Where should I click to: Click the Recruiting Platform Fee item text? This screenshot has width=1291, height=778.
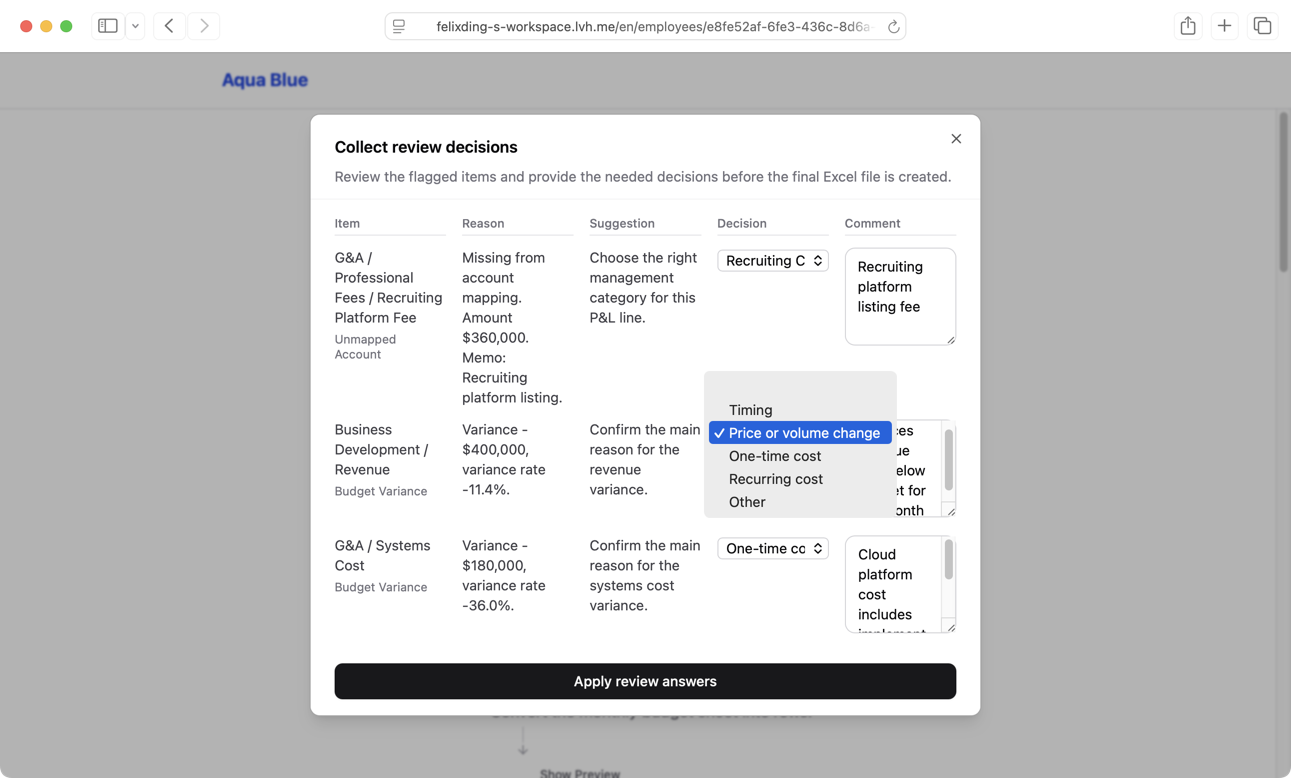point(388,287)
